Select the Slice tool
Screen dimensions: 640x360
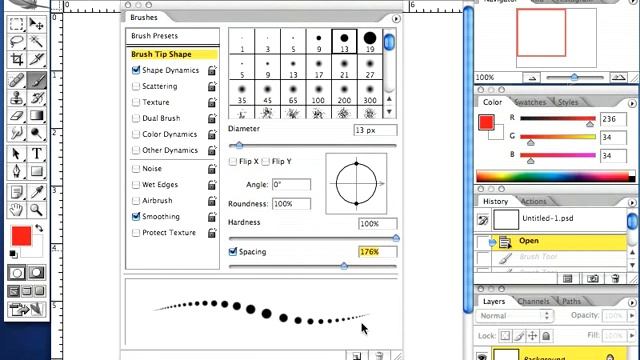click(x=36, y=59)
